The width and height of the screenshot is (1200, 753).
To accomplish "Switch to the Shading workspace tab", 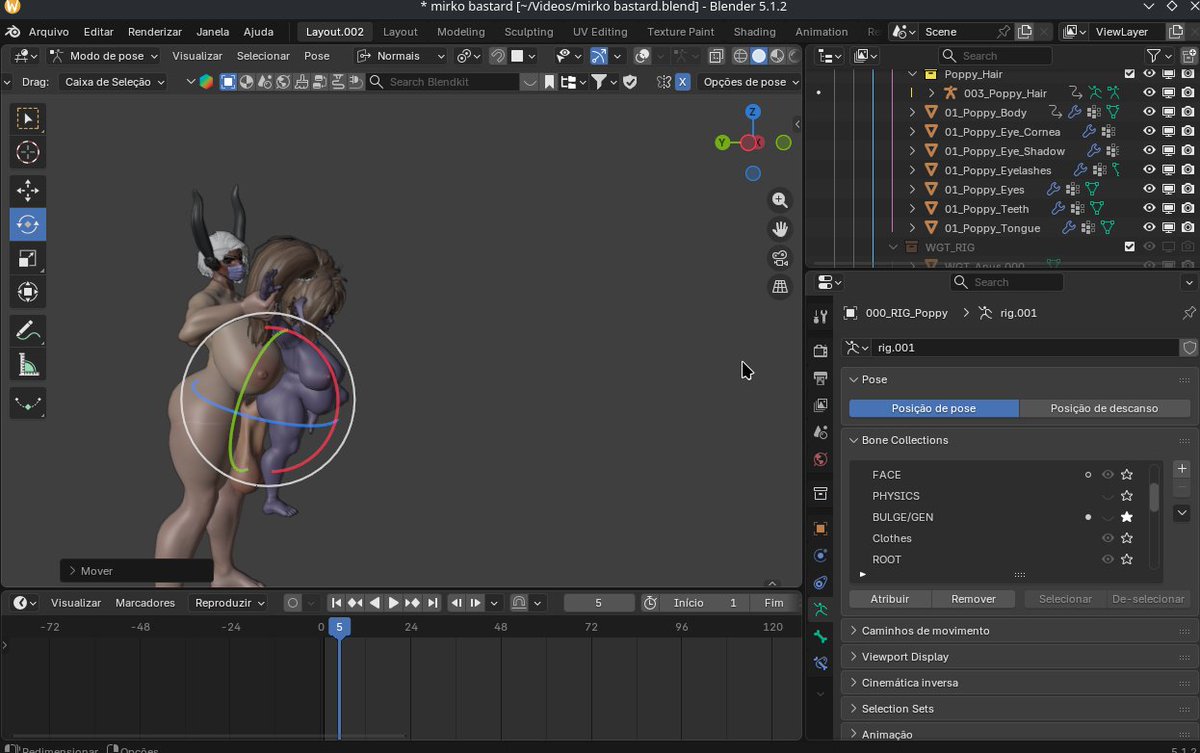I will [x=754, y=32].
